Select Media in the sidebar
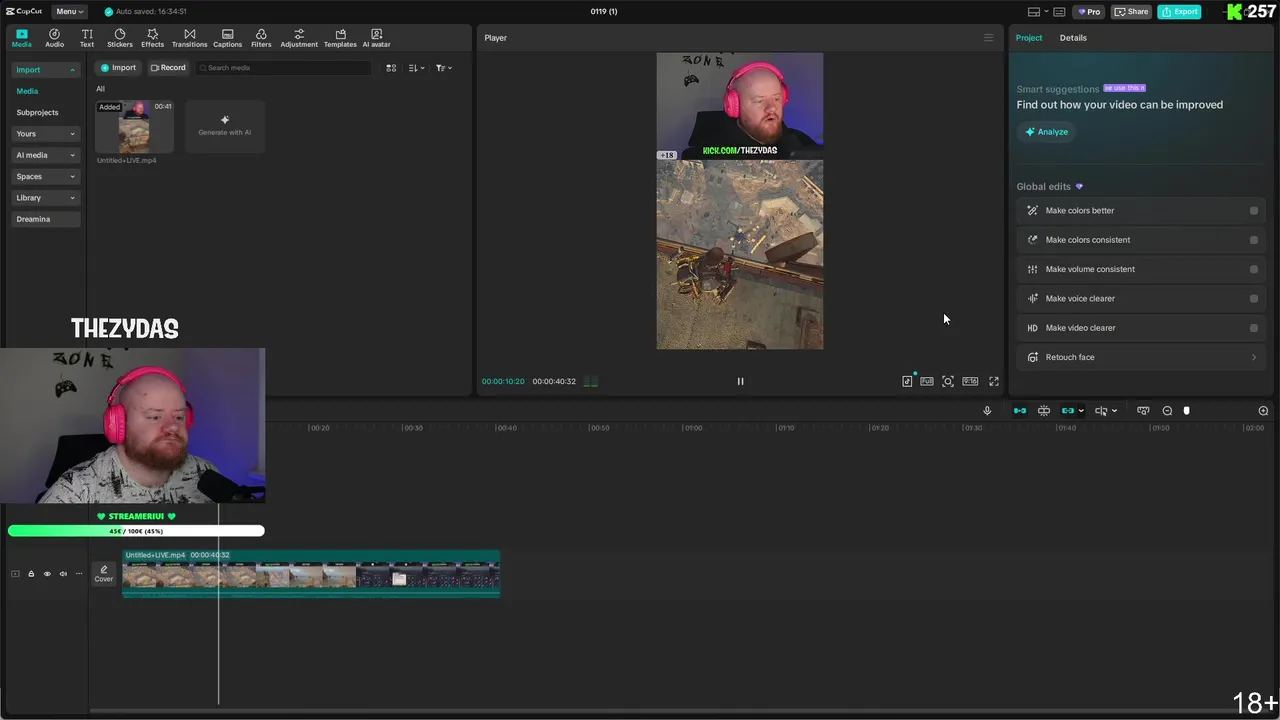The width and height of the screenshot is (1280, 720). click(x=27, y=91)
